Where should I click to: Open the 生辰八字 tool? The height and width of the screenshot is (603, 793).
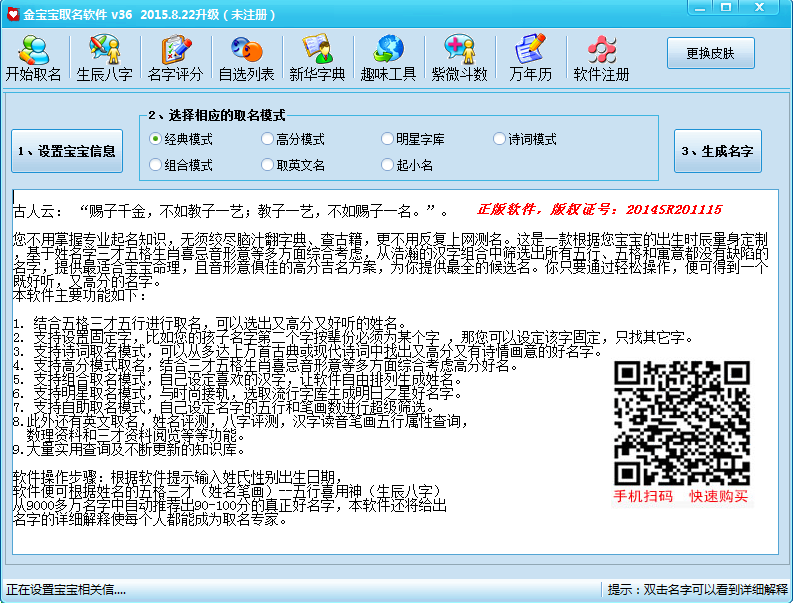click(104, 58)
